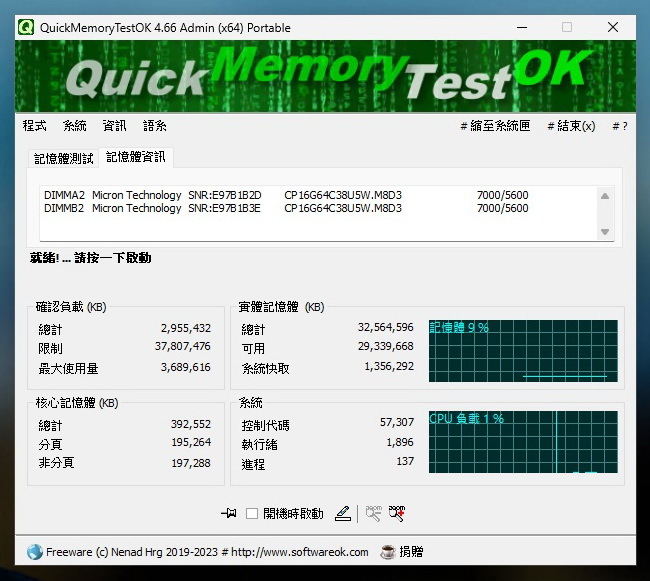Image resolution: width=650 pixels, height=581 pixels.
Task: Open the 系統 menu
Action: coord(75,126)
